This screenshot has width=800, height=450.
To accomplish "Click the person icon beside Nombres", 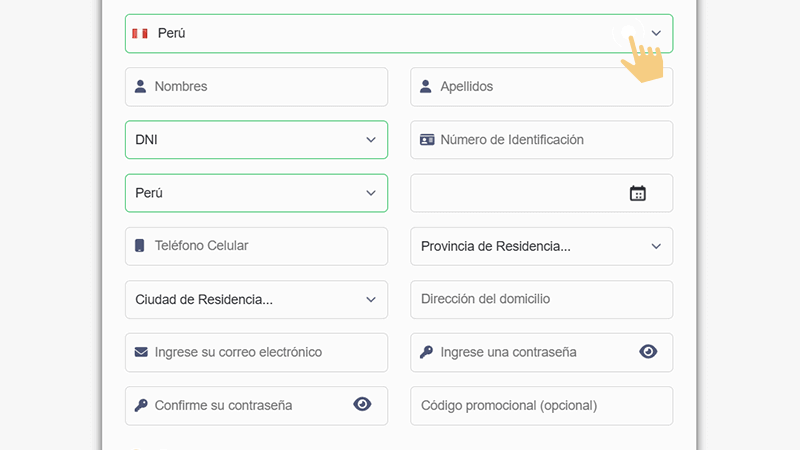I will pyautogui.click(x=140, y=86).
